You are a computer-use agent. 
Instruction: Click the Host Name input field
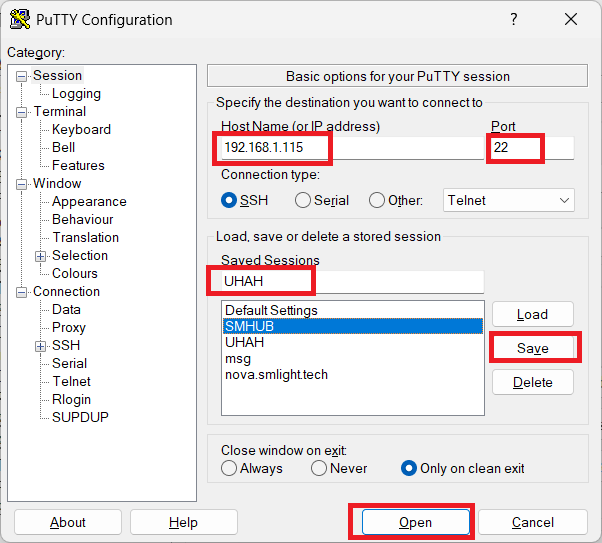click(350, 148)
